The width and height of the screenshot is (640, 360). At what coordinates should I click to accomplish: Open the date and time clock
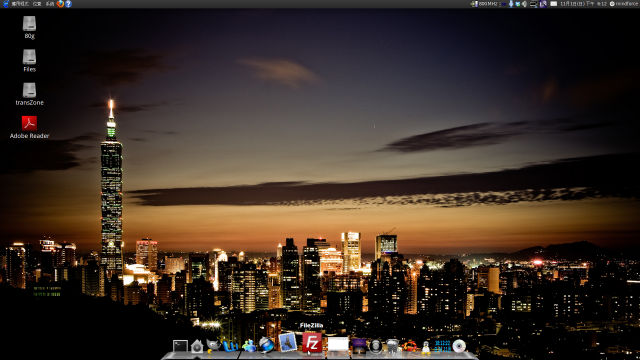583,4
